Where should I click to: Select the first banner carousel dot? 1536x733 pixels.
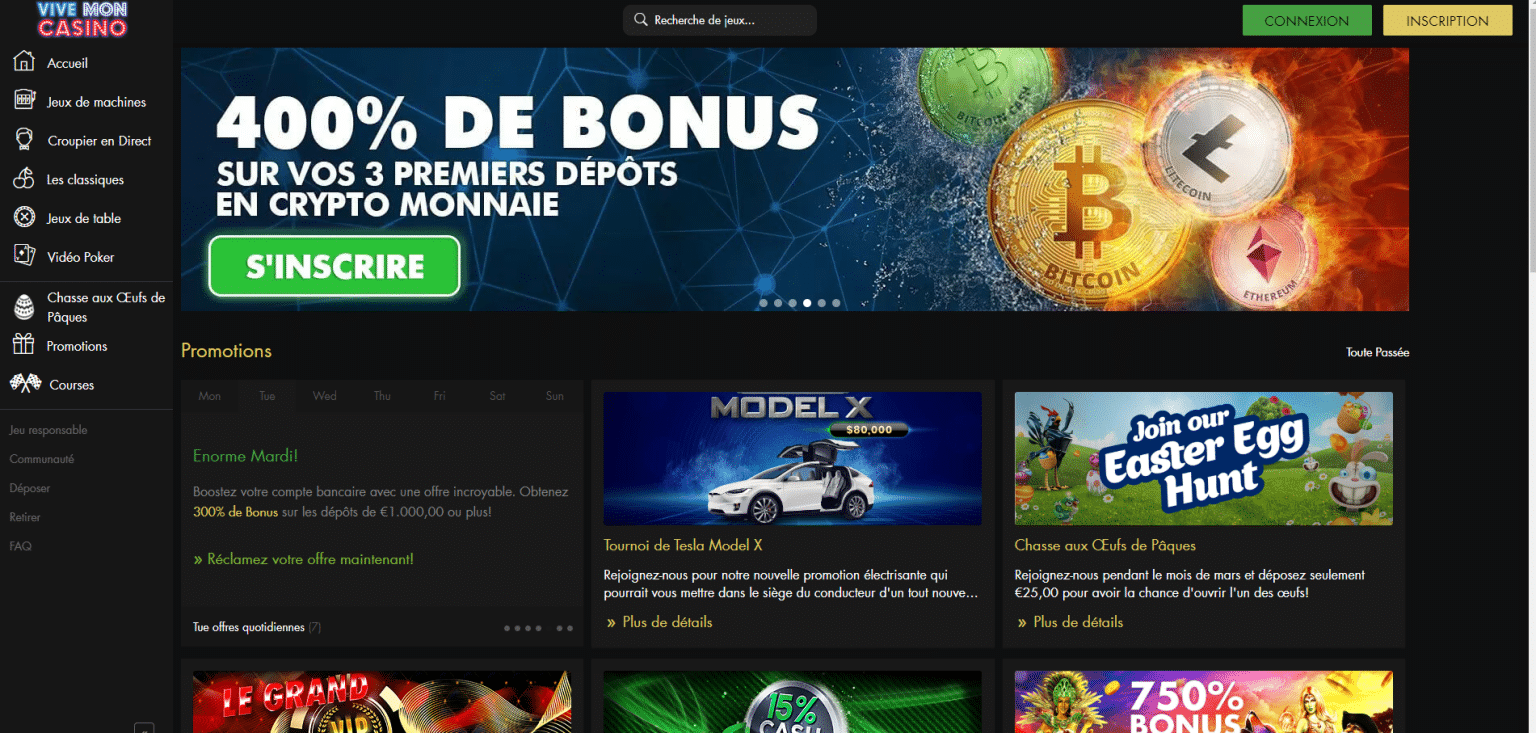(764, 303)
